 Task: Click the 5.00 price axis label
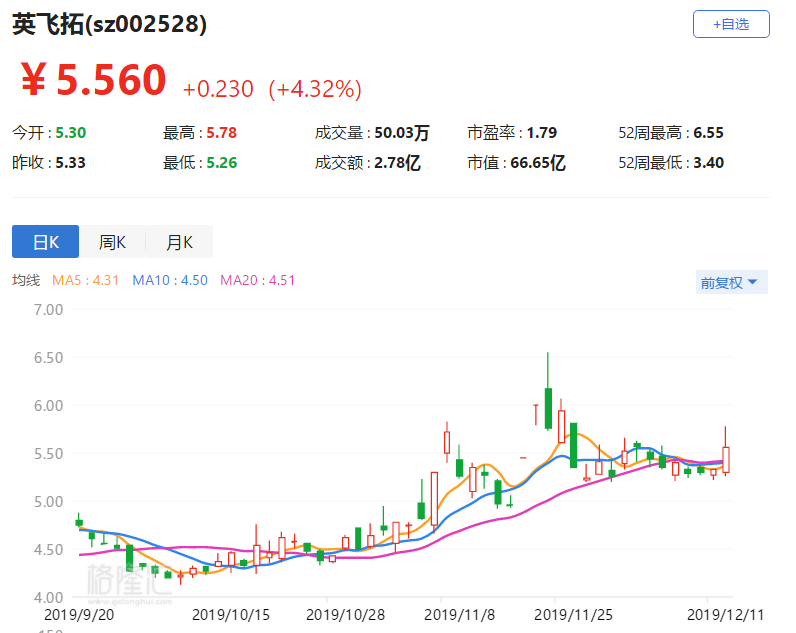(48, 502)
